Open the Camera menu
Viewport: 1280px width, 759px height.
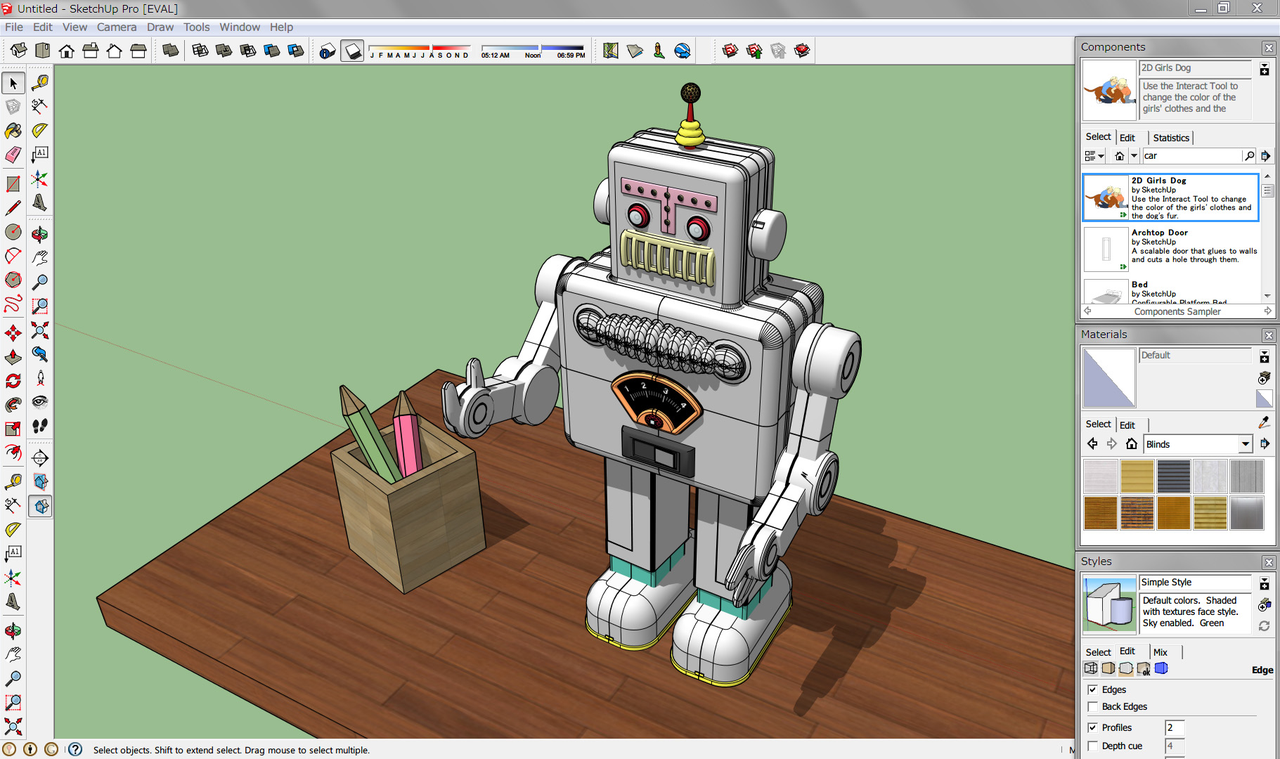click(116, 27)
